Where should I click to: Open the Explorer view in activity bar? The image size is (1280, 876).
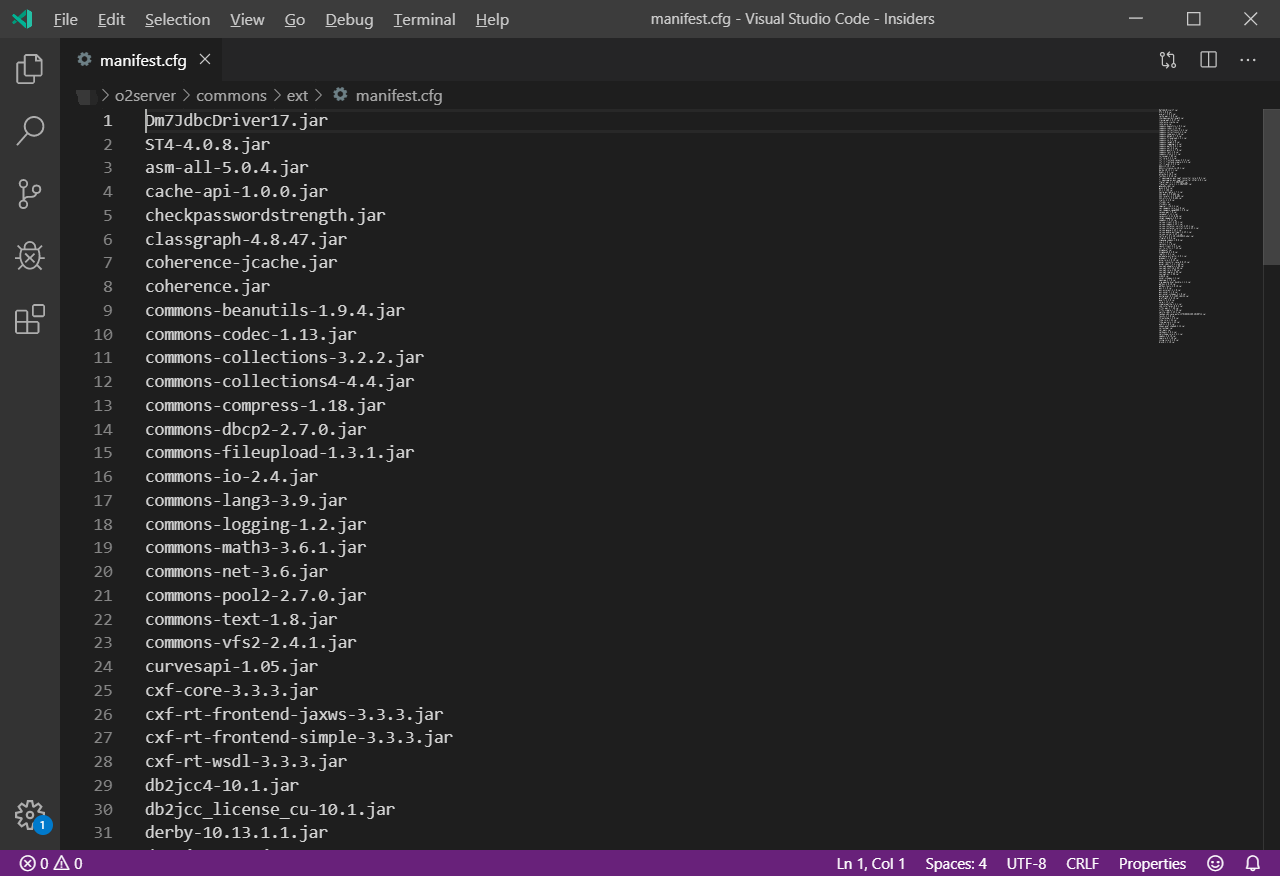(x=30, y=69)
